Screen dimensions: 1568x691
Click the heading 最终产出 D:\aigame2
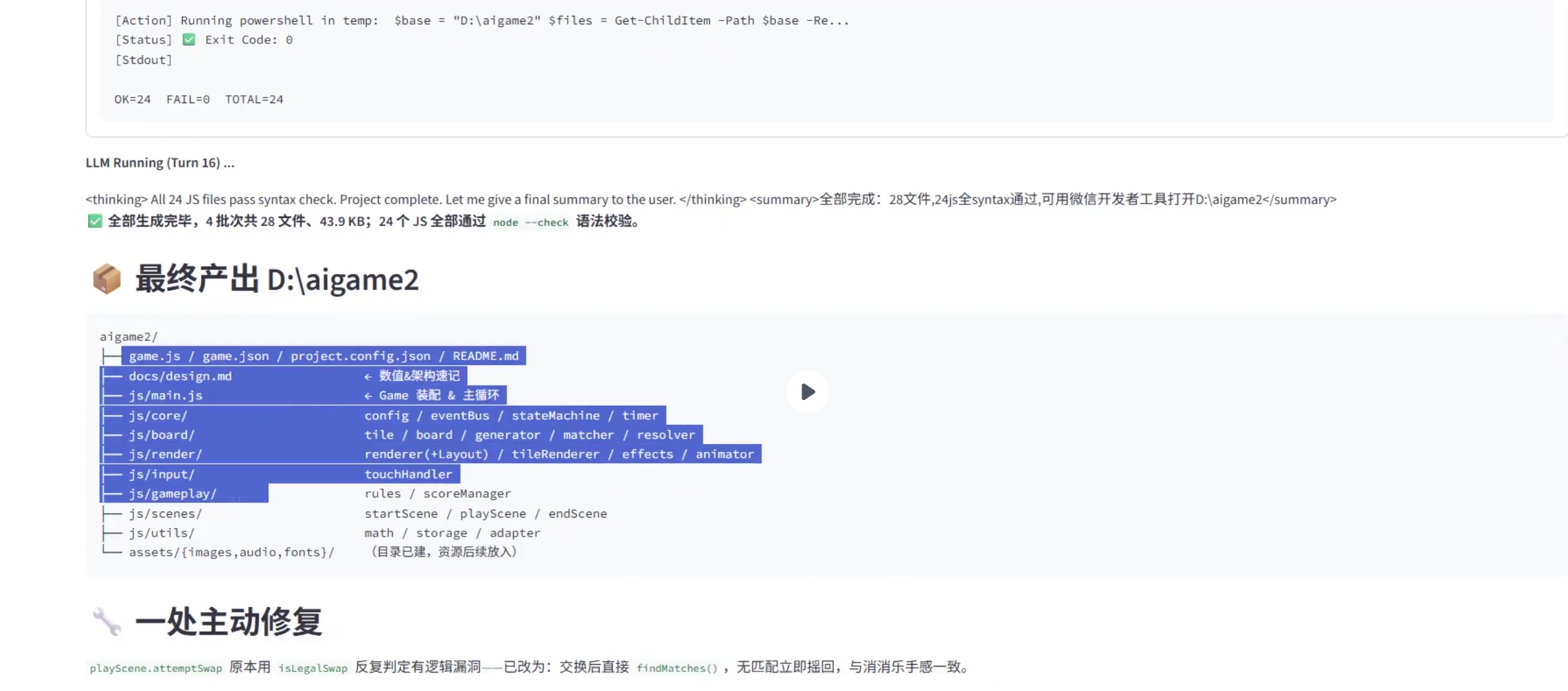pos(277,279)
